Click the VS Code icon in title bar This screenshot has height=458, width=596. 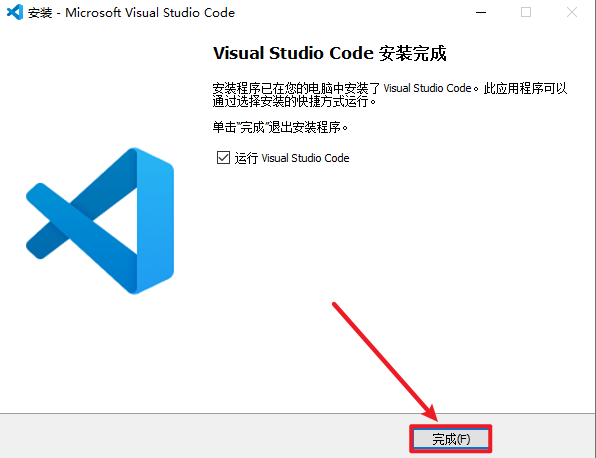(15, 12)
